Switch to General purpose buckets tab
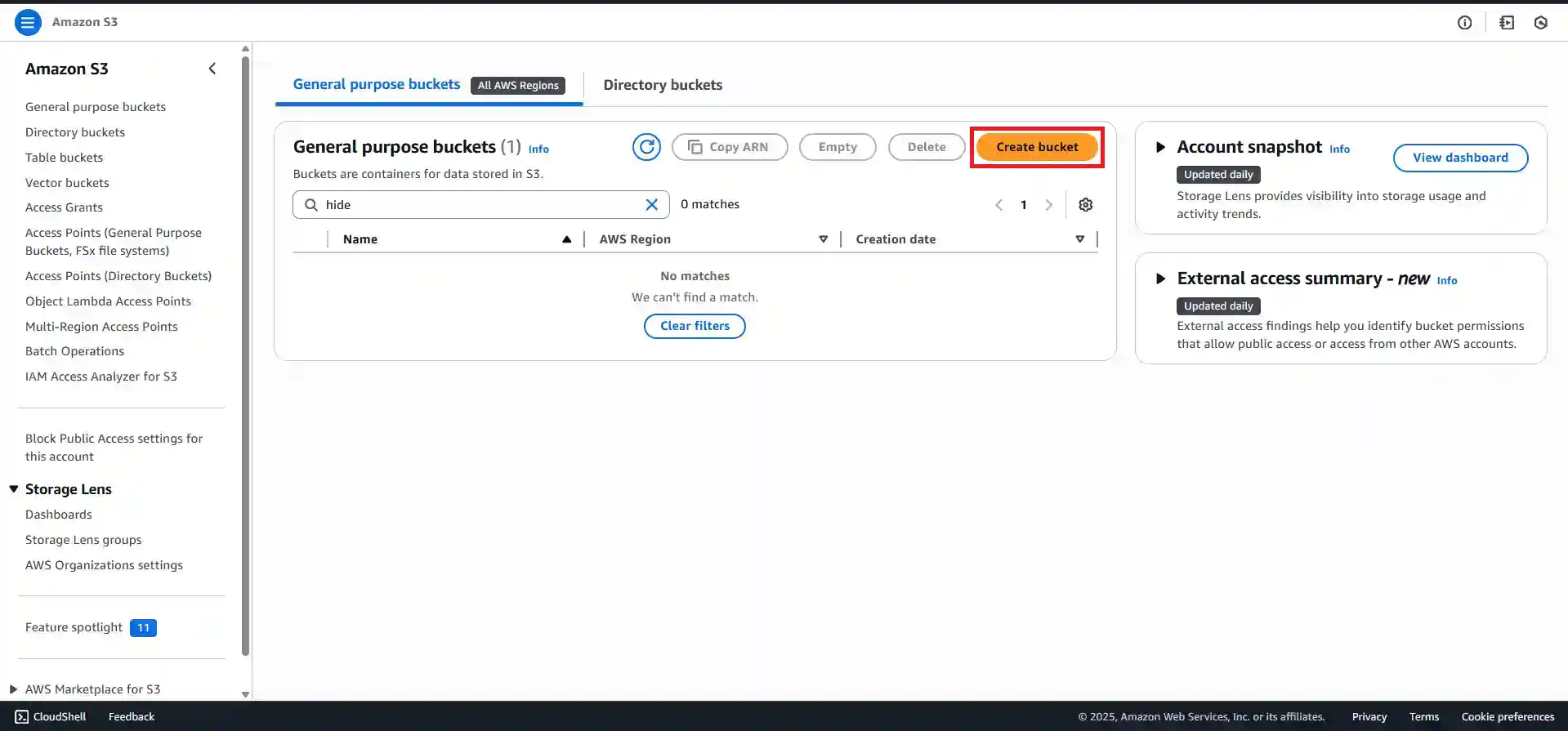Viewport: 1568px width, 731px height. [377, 84]
